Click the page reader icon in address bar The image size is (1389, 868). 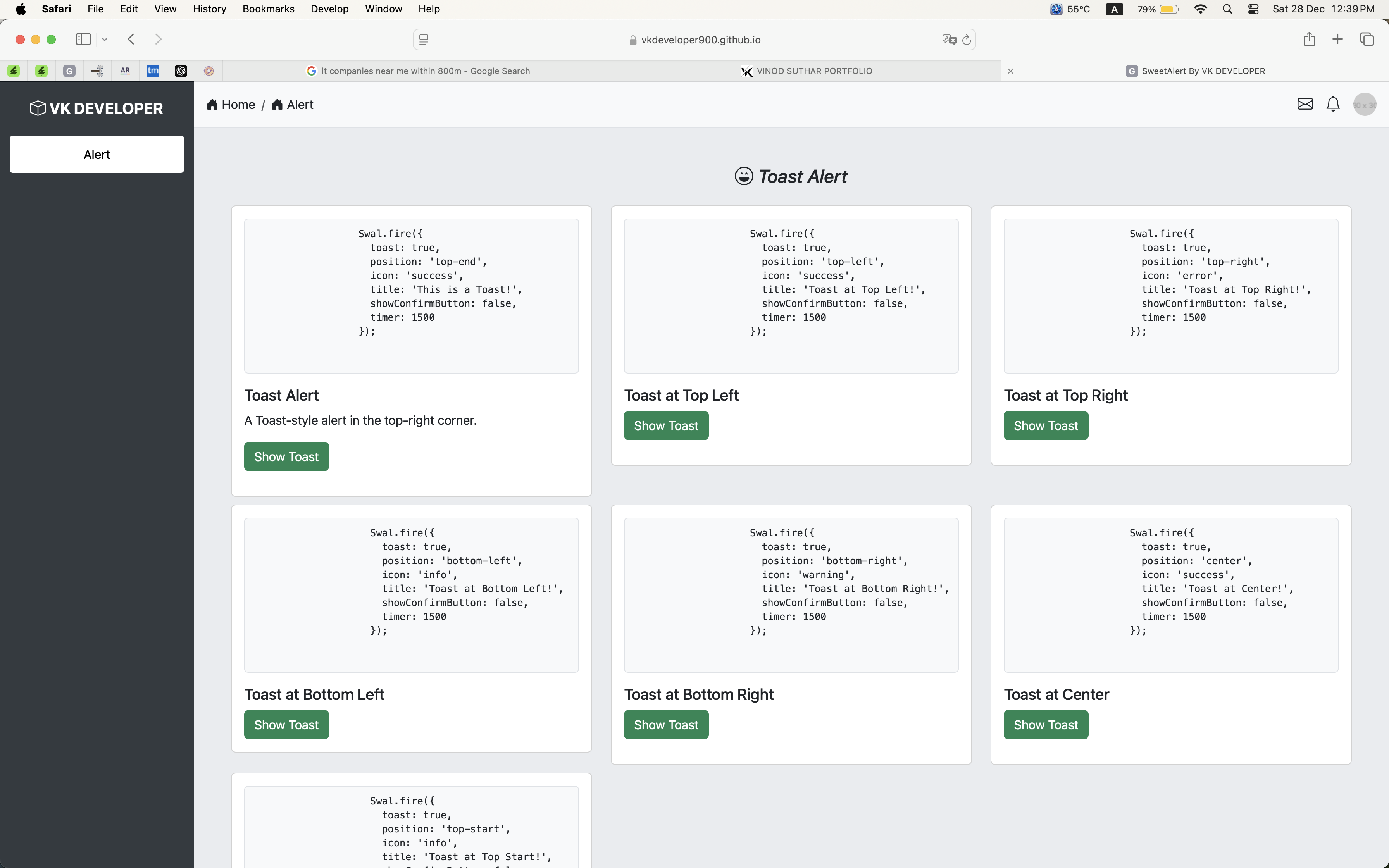[424, 40]
